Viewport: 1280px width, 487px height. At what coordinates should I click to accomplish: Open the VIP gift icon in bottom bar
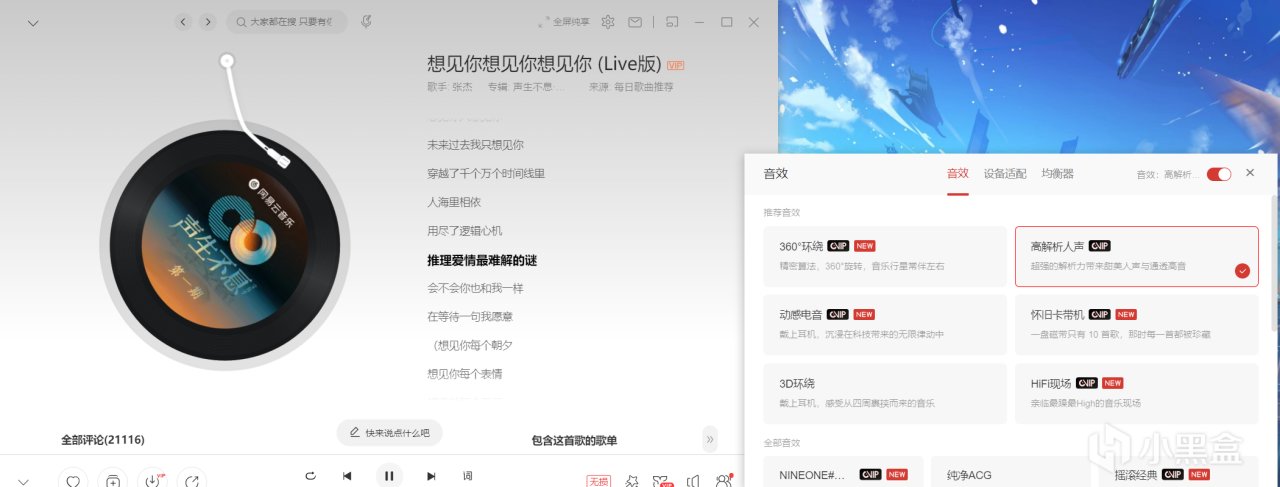coord(662,481)
